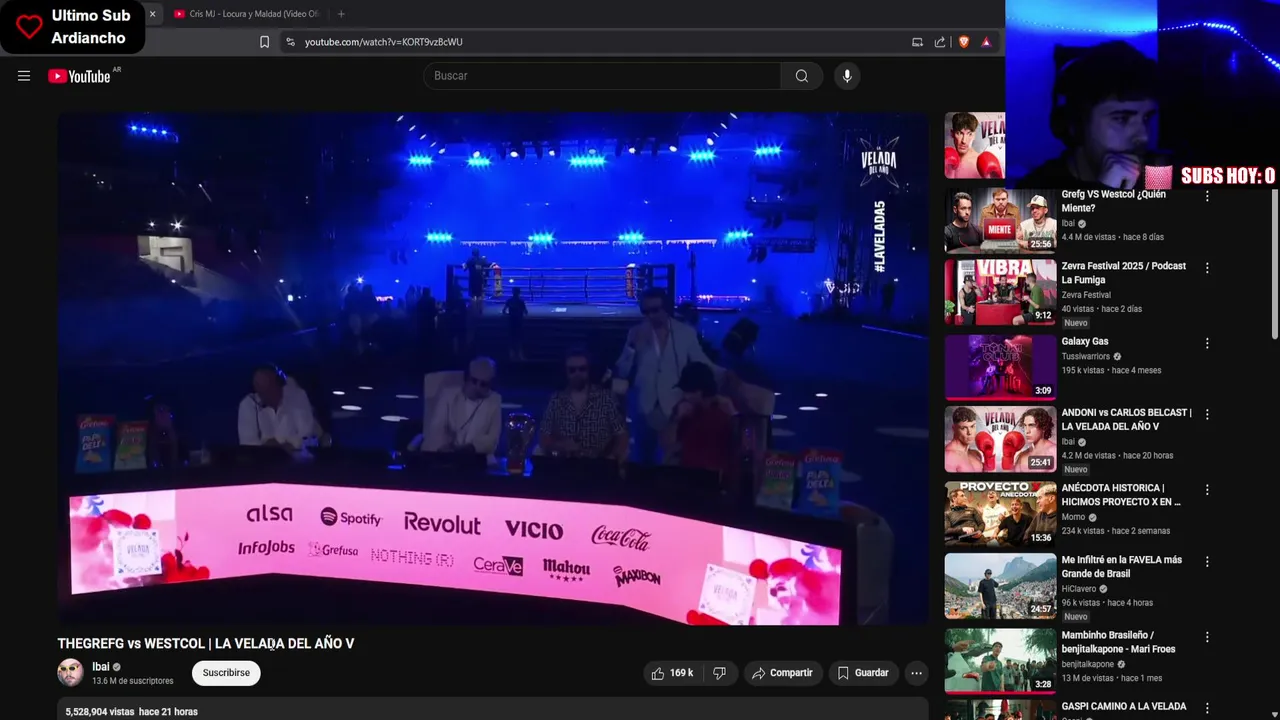Open a new browser tab
1280x720 pixels.
coord(341,14)
